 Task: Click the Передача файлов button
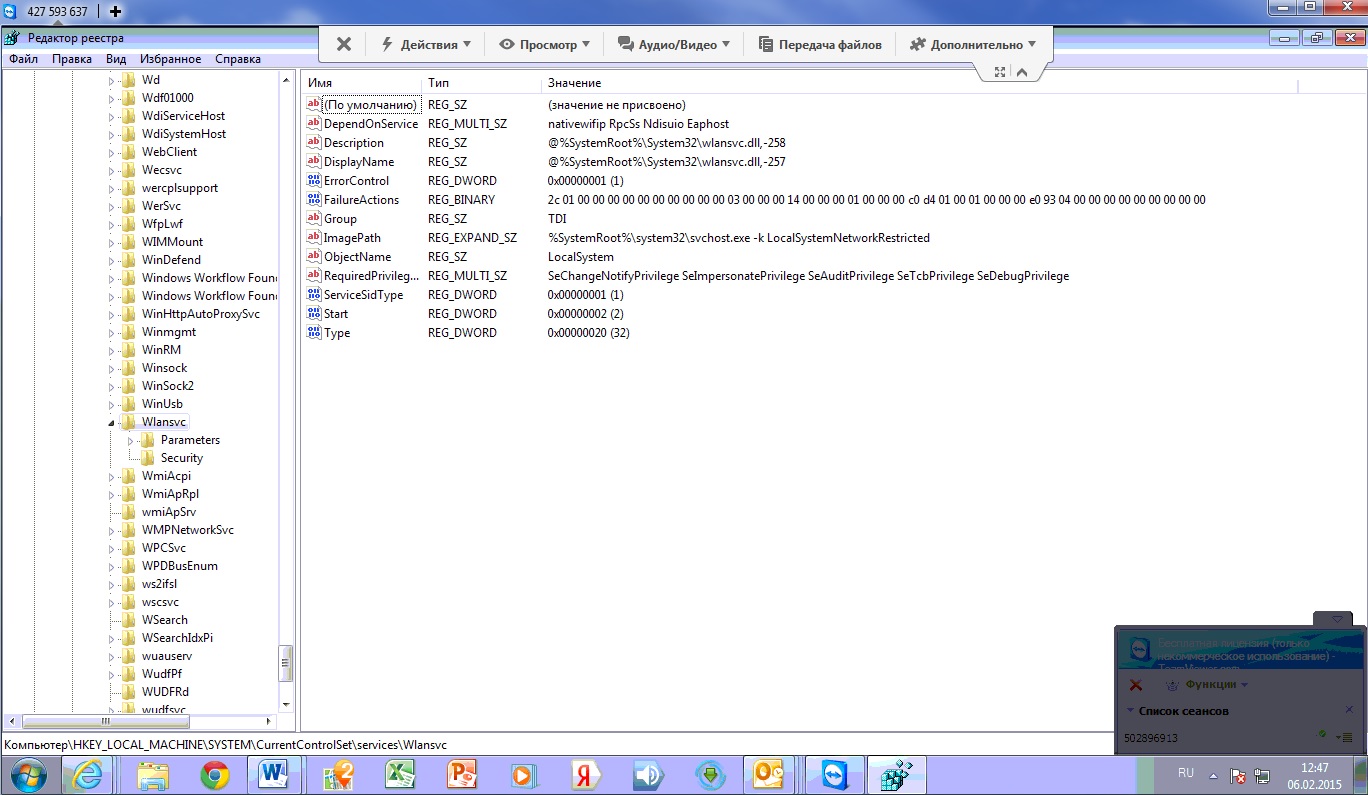coord(820,44)
